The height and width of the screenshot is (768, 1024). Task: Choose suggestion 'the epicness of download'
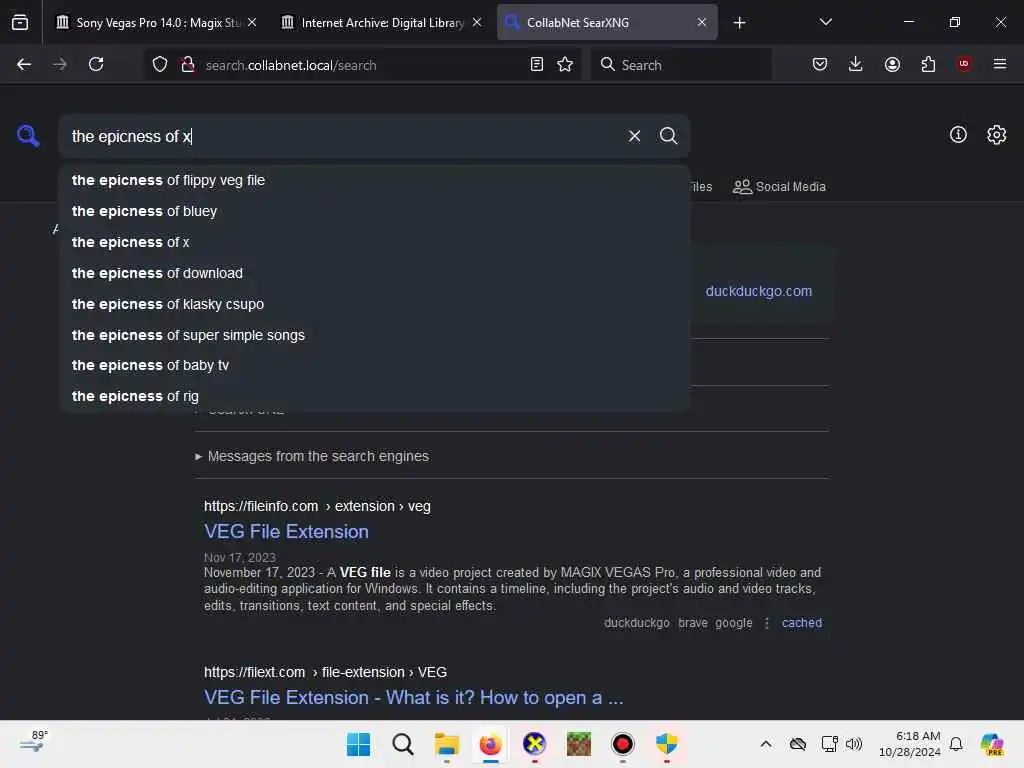pyautogui.click(x=374, y=273)
